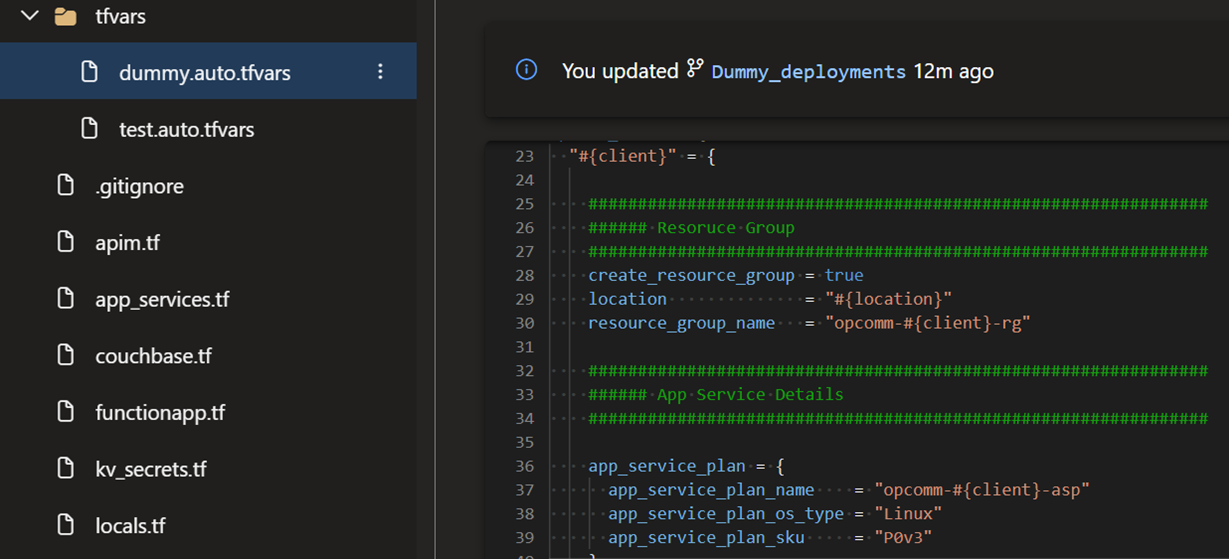Click the create_resource_group true value
1229x559 pixels.
pos(843,275)
